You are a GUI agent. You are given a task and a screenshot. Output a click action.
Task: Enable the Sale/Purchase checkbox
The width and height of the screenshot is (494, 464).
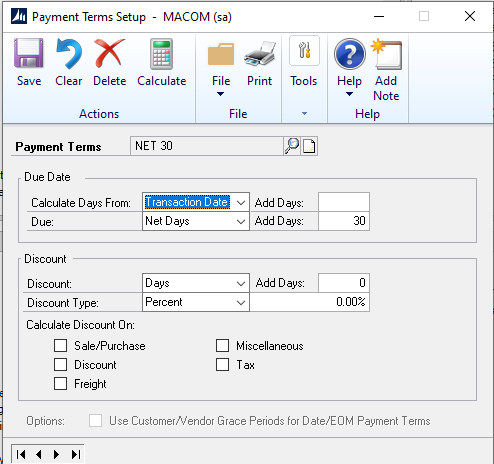(60, 346)
